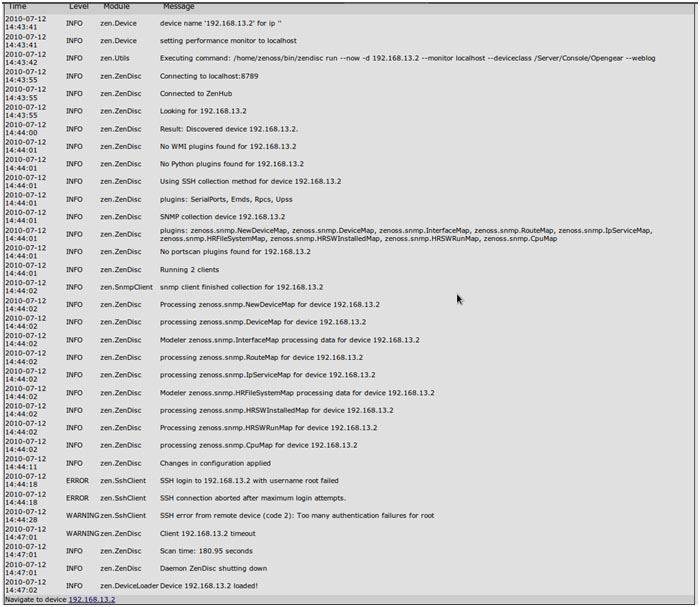The height and width of the screenshot is (607, 700).
Task: Click the 'Result: Discovered device 192.168.13.2' entry
Action: click(x=229, y=129)
